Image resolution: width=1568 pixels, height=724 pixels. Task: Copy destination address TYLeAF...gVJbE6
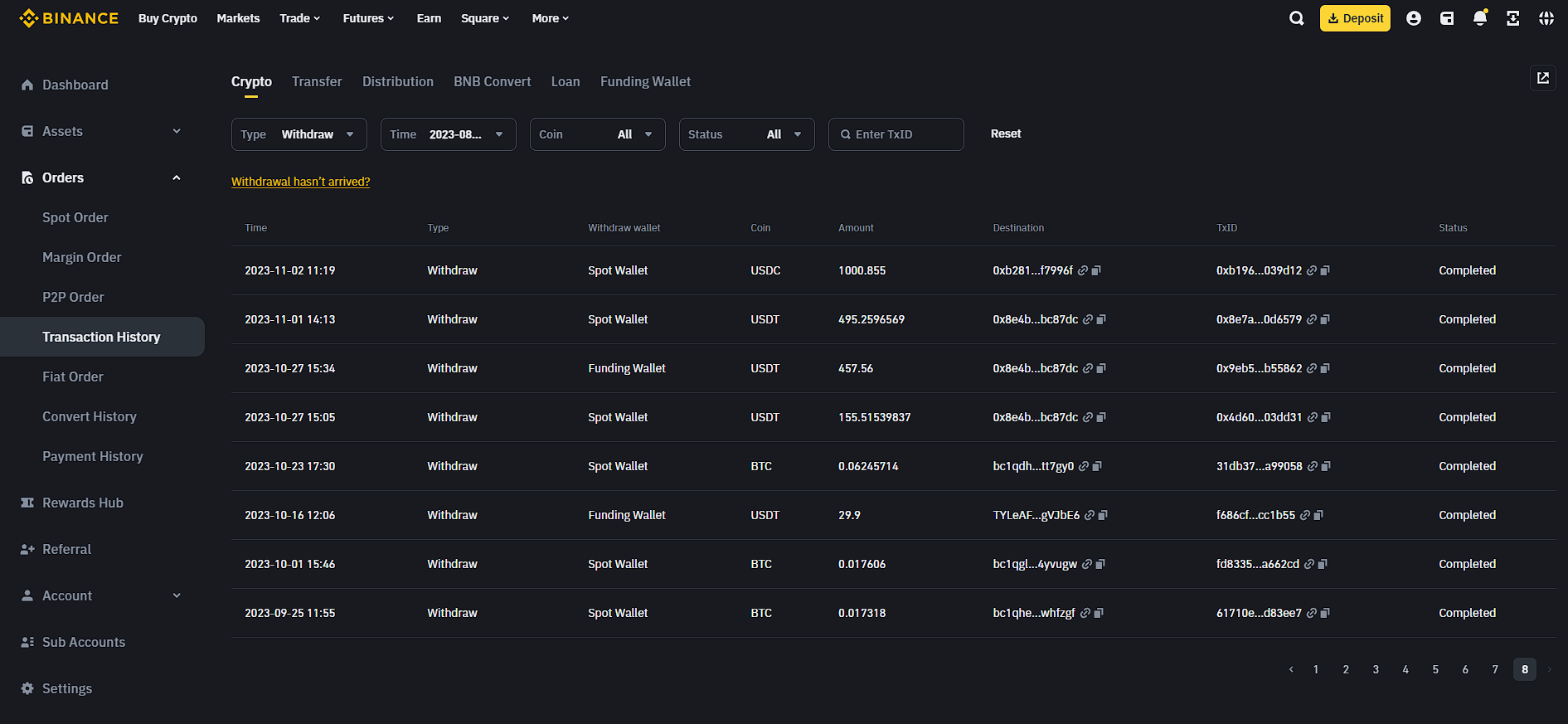(x=1103, y=515)
